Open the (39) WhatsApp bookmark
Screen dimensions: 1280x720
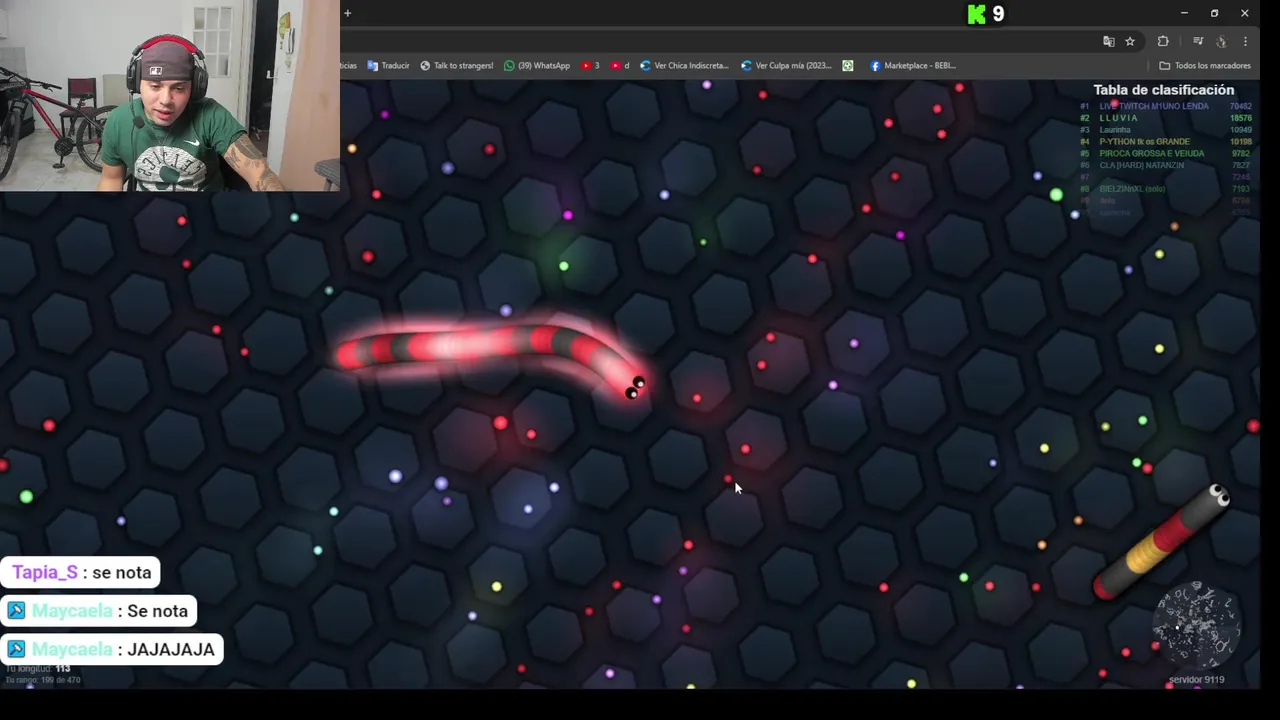click(537, 66)
